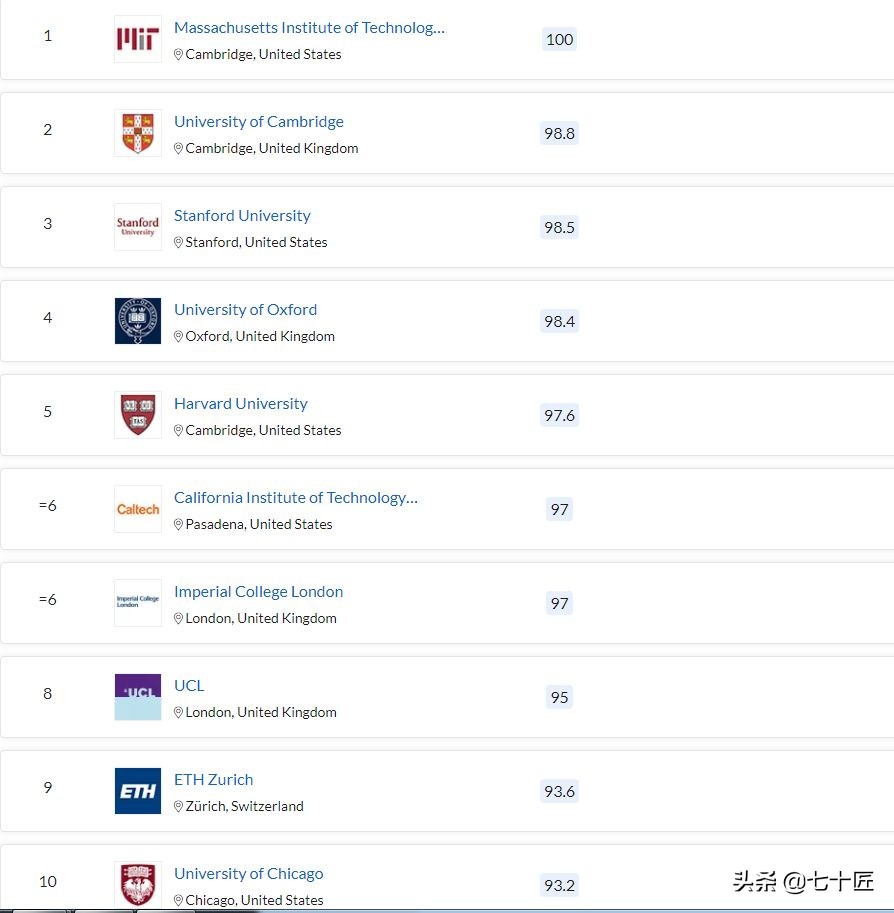Click the University of Chicago crest logo
Viewport: 894px width, 913px height.
(137, 884)
